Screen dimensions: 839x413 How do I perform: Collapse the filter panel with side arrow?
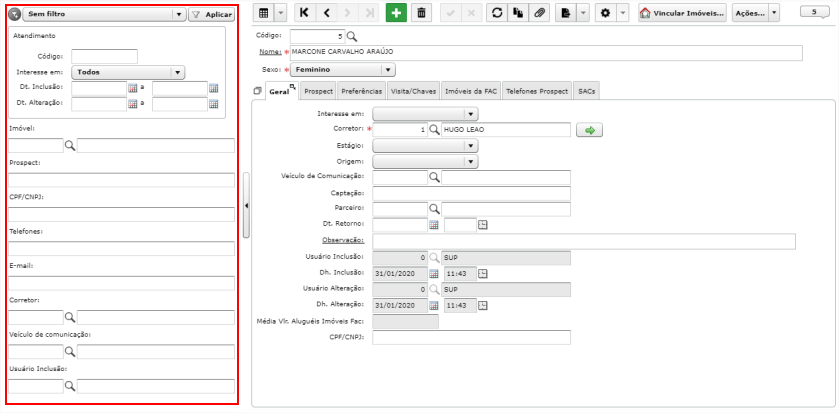(x=246, y=205)
